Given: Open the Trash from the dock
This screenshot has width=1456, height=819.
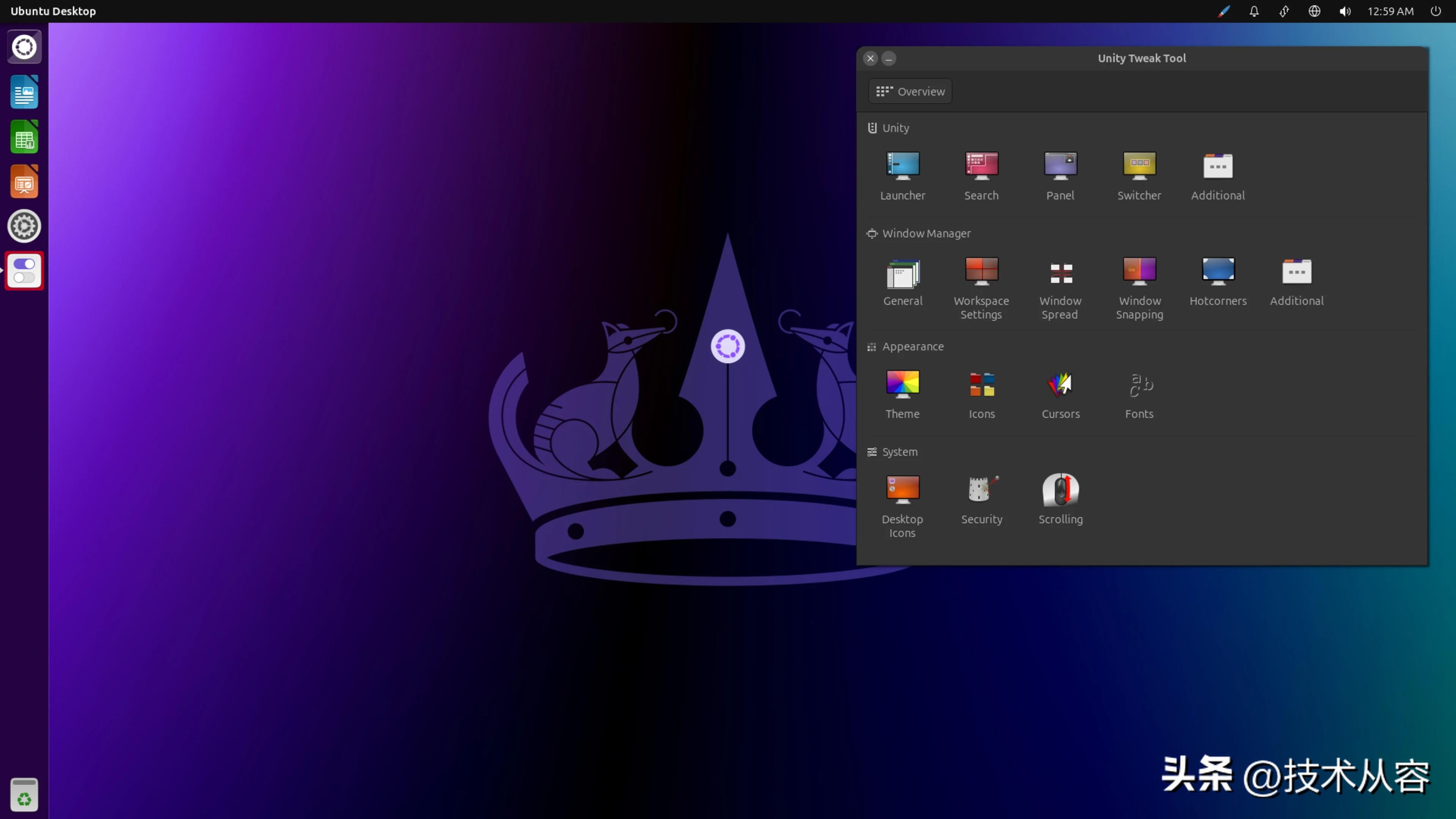Looking at the screenshot, I should point(24,795).
